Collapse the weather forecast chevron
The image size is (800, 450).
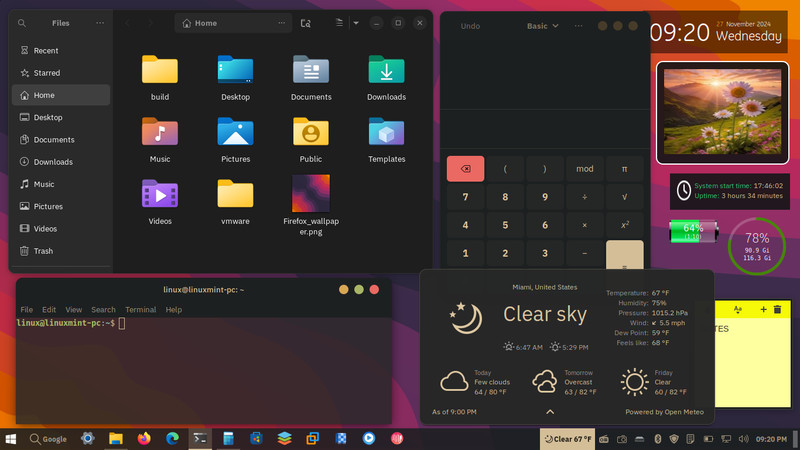coord(550,412)
